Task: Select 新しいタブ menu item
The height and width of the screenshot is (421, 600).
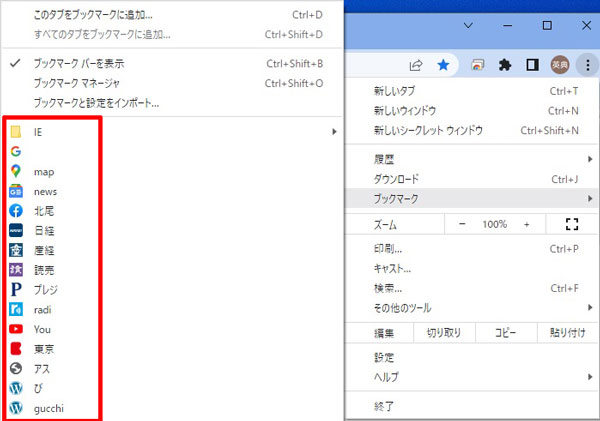Action: coord(471,91)
